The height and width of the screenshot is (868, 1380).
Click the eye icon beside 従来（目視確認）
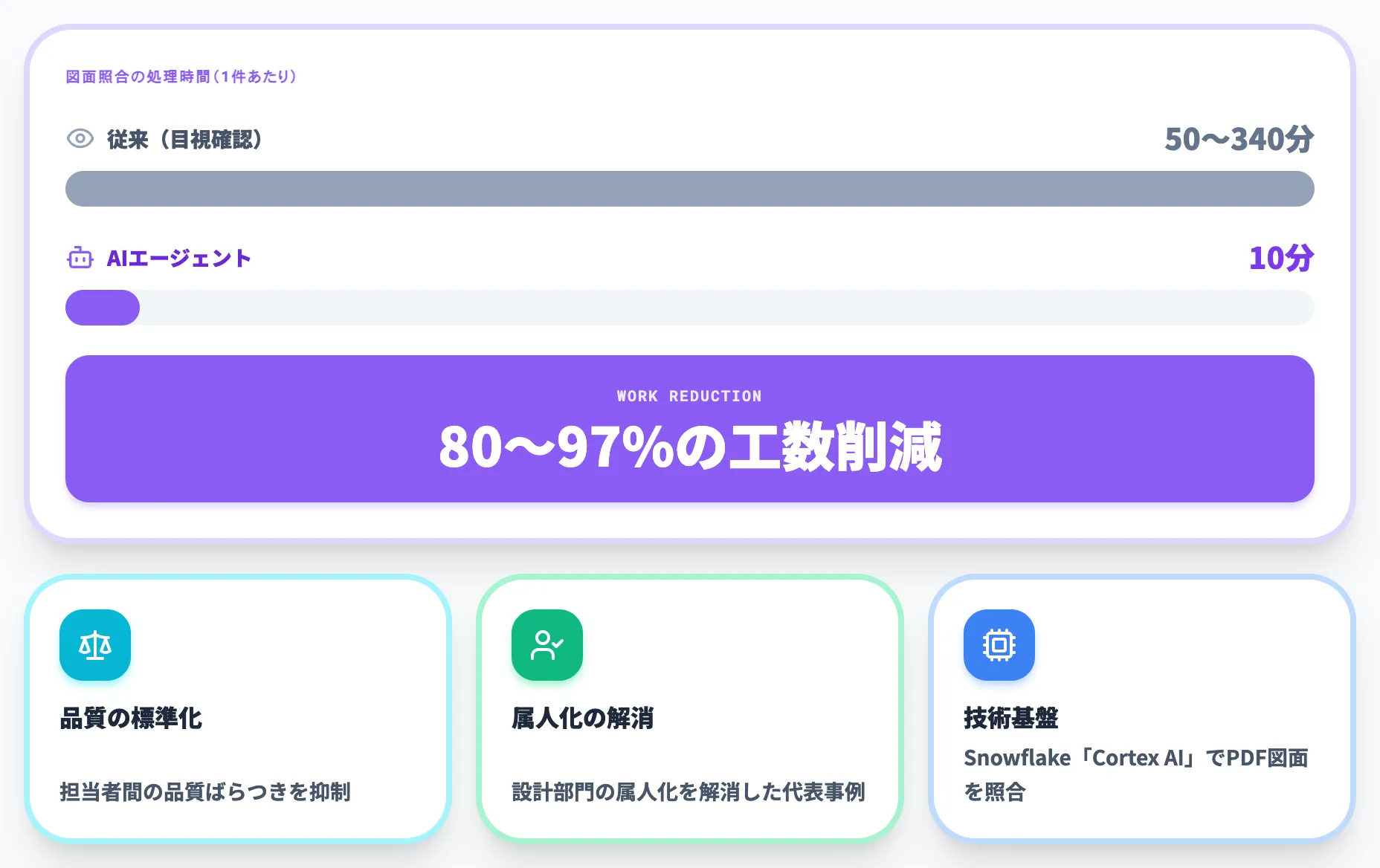pyautogui.click(x=80, y=138)
